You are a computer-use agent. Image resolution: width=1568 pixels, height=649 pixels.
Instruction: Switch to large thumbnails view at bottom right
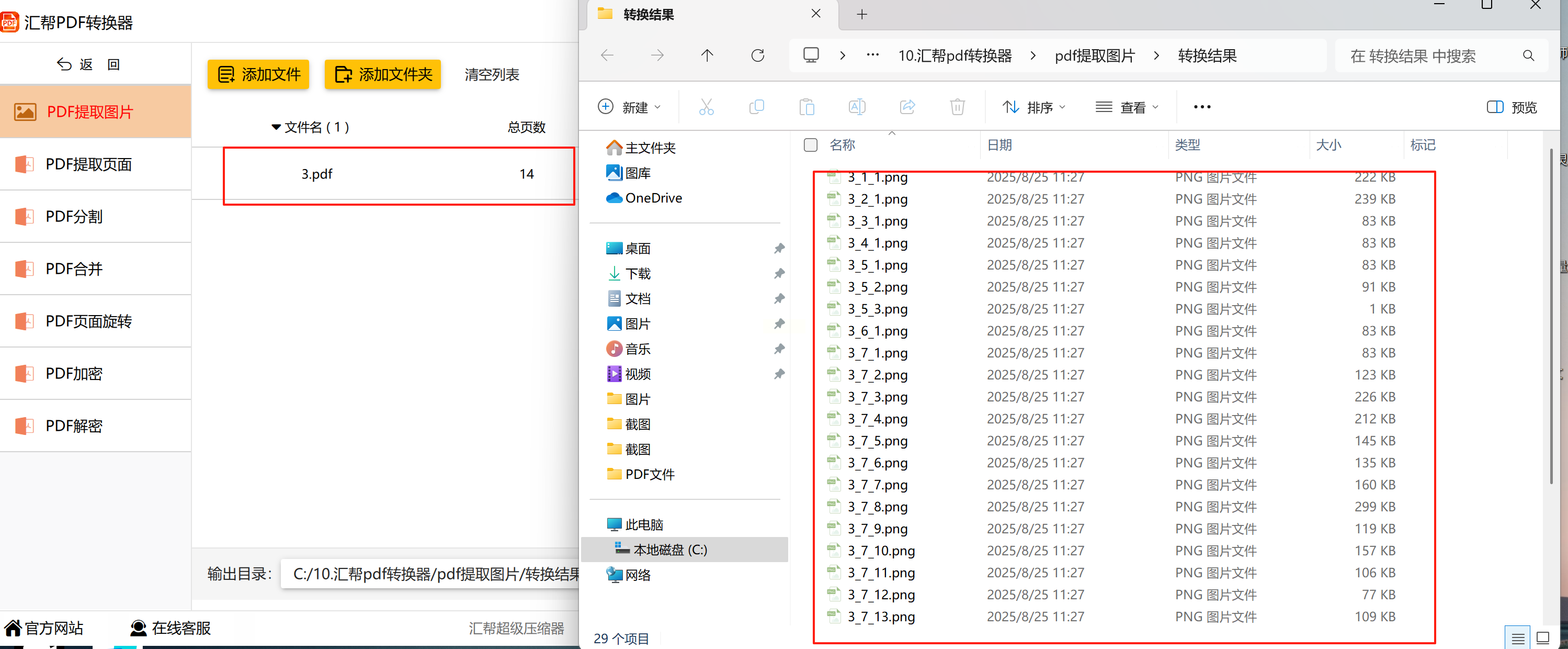(1542, 638)
